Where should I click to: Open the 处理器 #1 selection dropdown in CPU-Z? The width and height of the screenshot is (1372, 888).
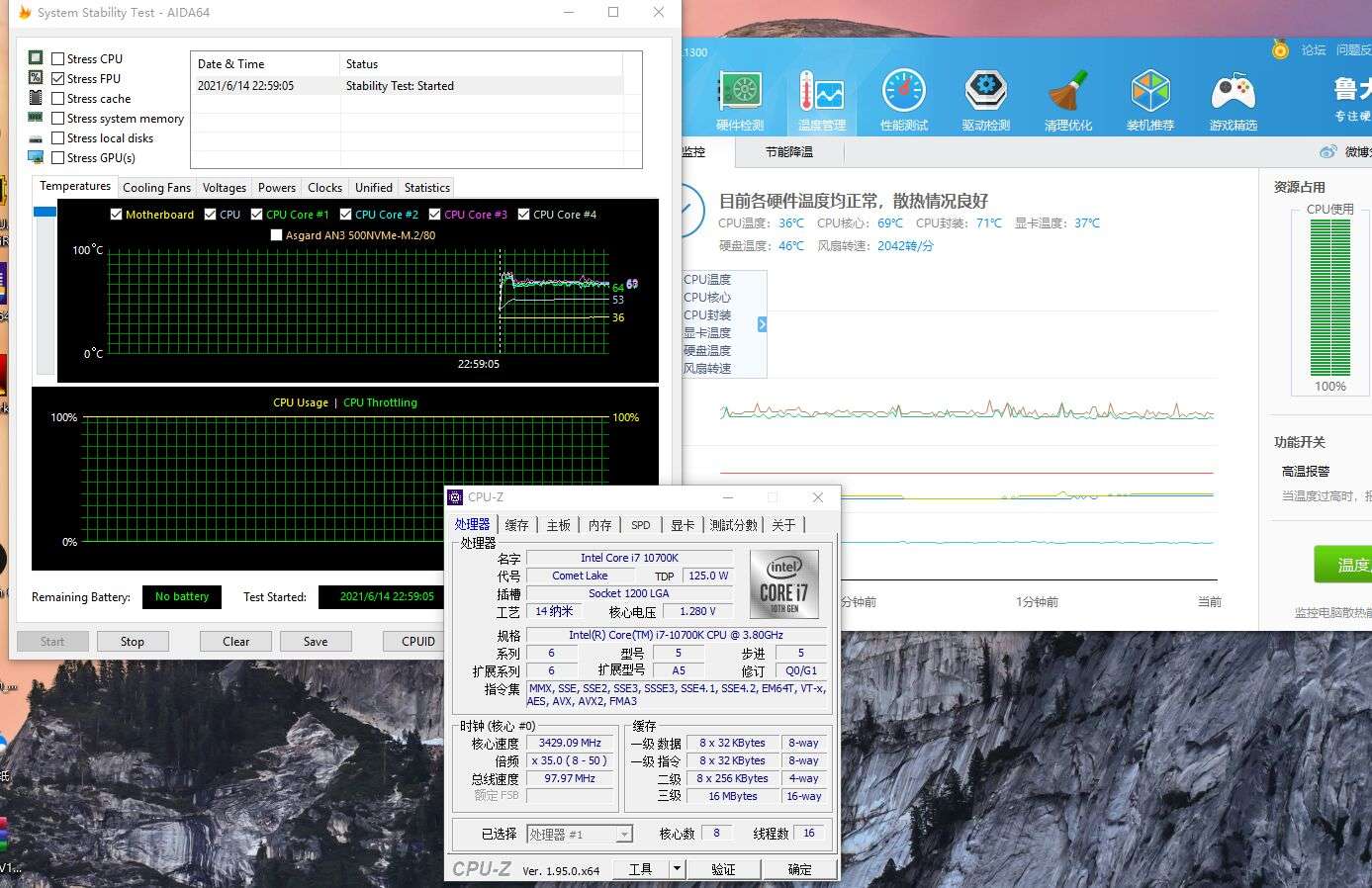[x=580, y=835]
